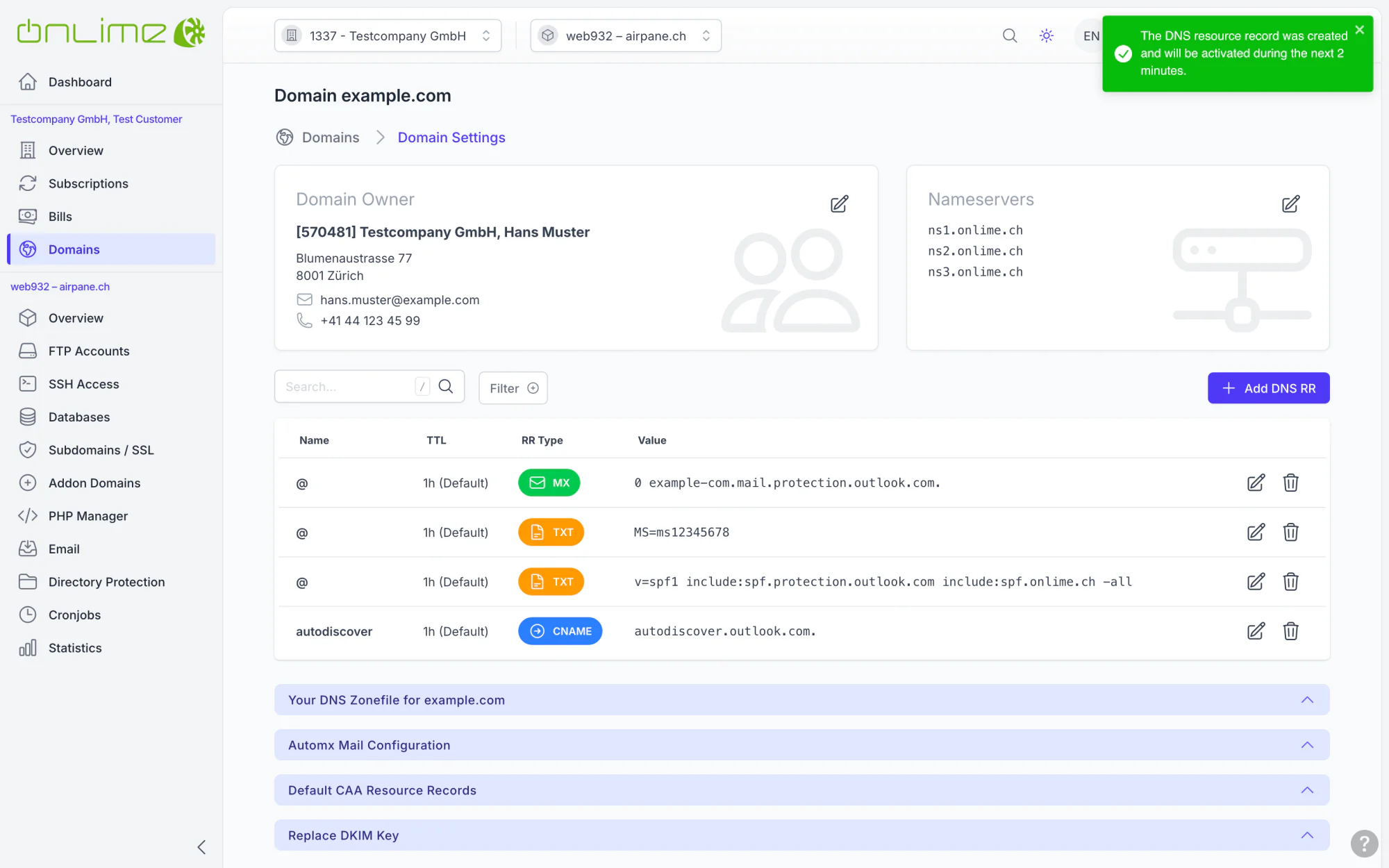Image resolution: width=1389 pixels, height=868 pixels.
Task: Open Testcompany Overview in sidebar
Action: tap(111, 150)
